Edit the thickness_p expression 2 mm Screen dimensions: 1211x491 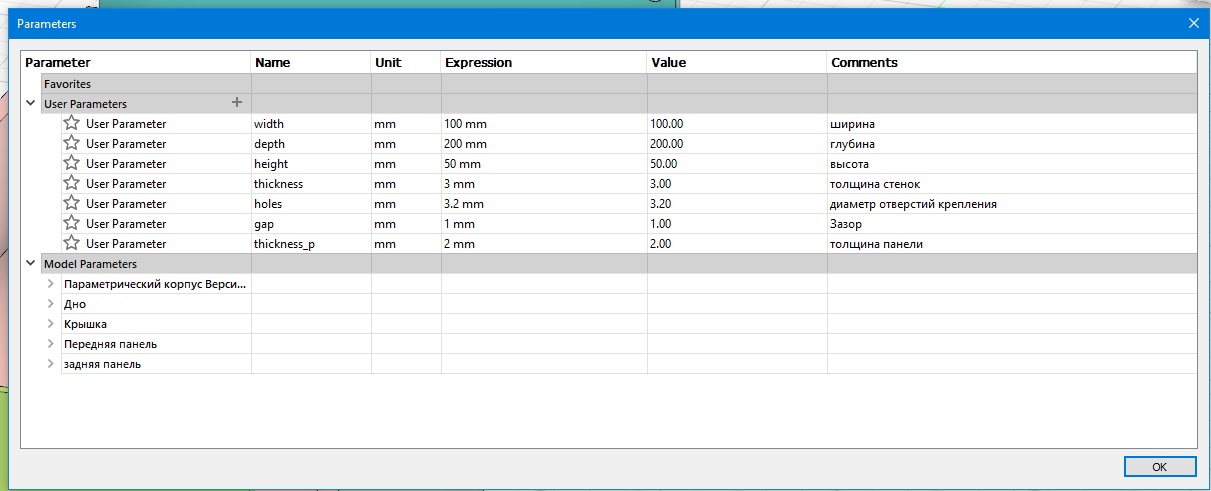click(544, 244)
